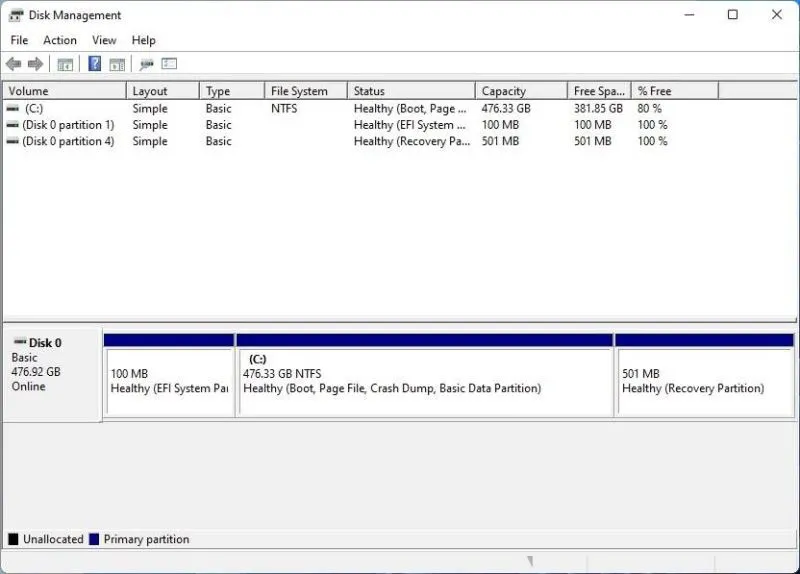Image resolution: width=800 pixels, height=574 pixels.
Task: Click Healthy (Boot, Page ... status cell
Action: coord(410,109)
